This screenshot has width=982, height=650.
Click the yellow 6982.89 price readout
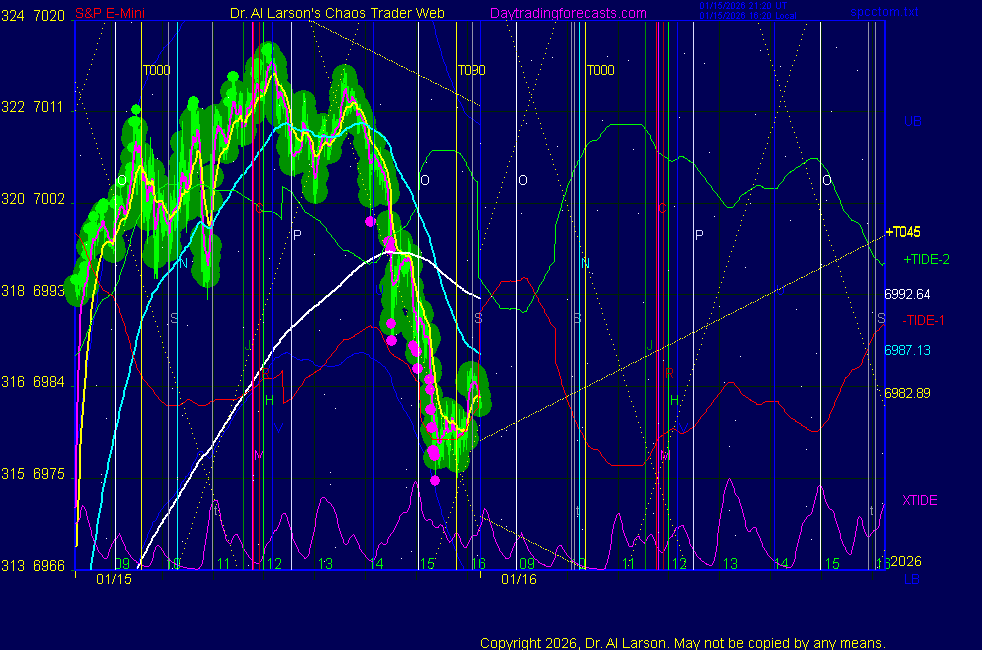907,393
